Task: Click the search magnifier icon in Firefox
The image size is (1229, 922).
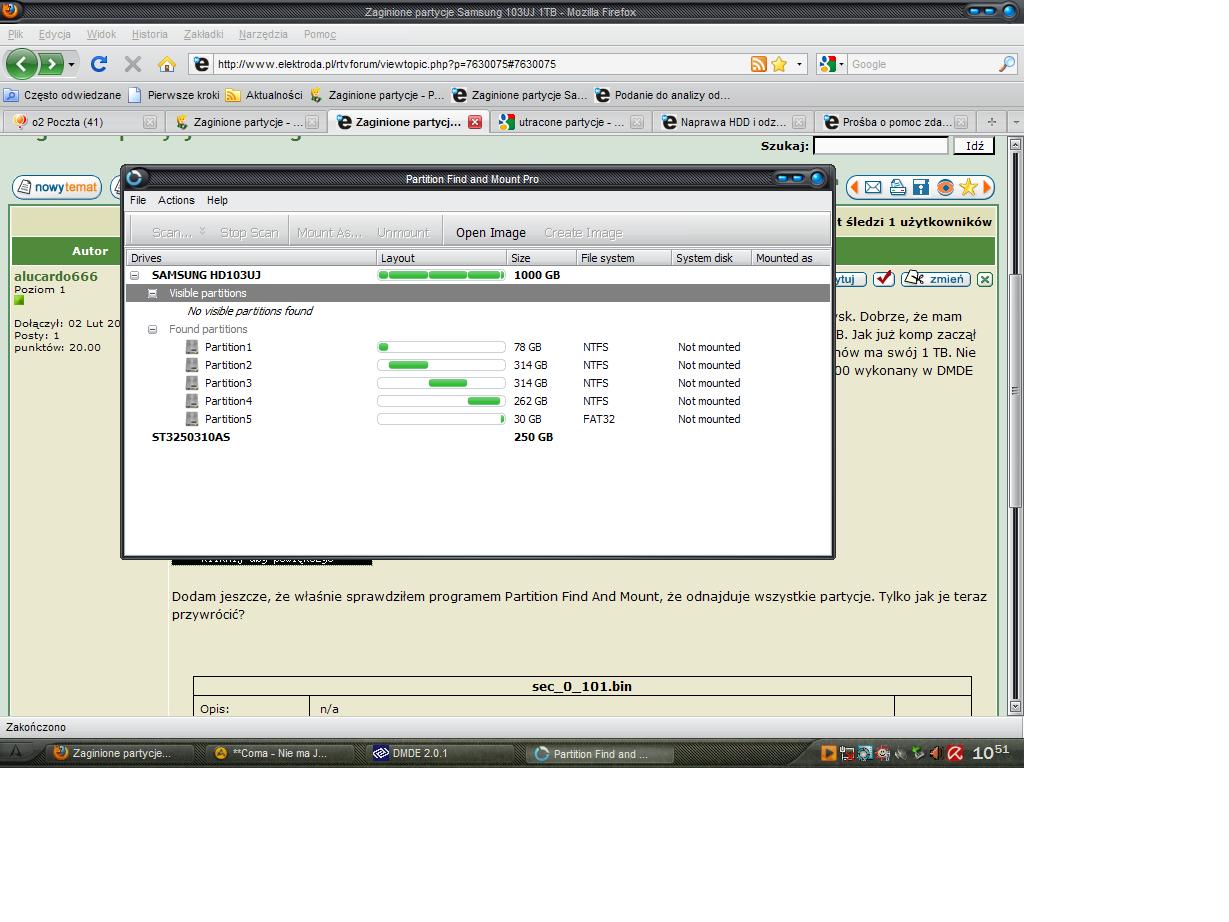Action: (1007, 64)
